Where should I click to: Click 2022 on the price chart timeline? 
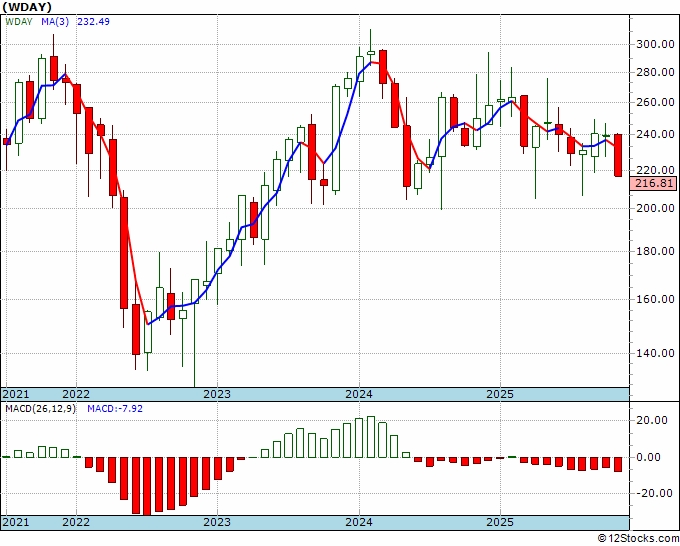(x=76, y=394)
